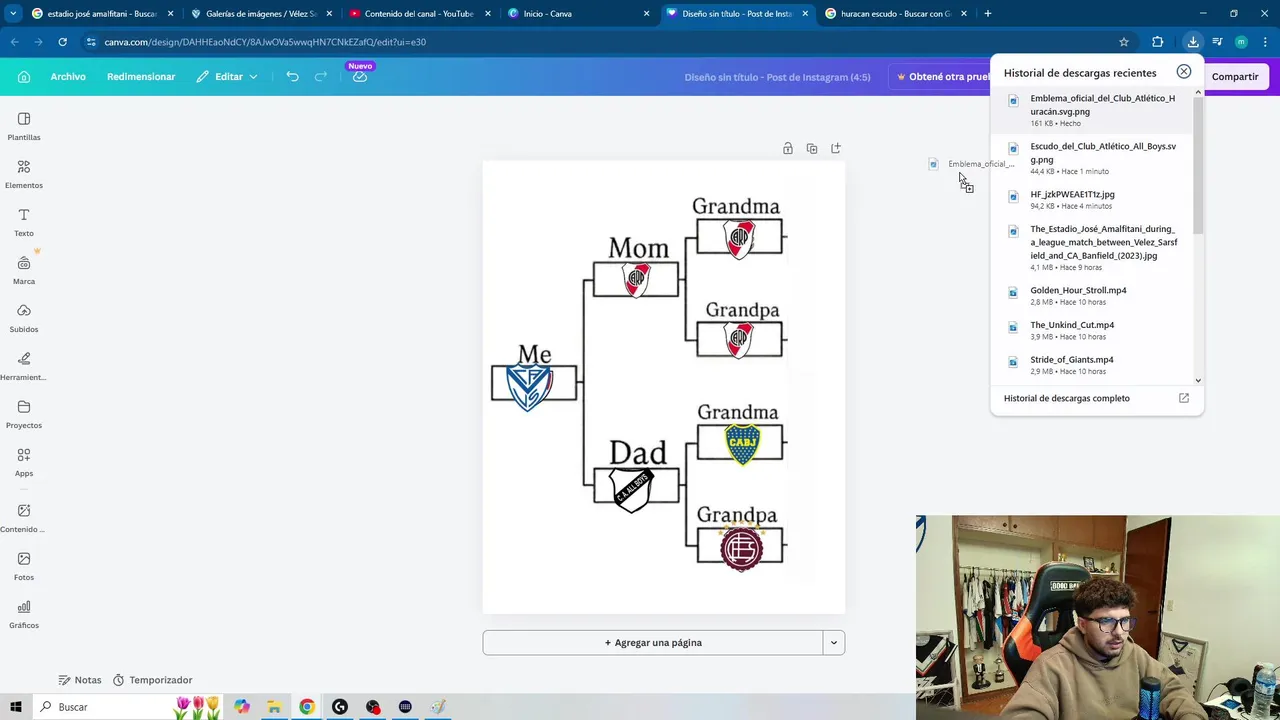Viewport: 1280px width, 720px height.
Task: Open HF_jzkPWEAE1T1z.jpg download
Action: pos(1092,199)
